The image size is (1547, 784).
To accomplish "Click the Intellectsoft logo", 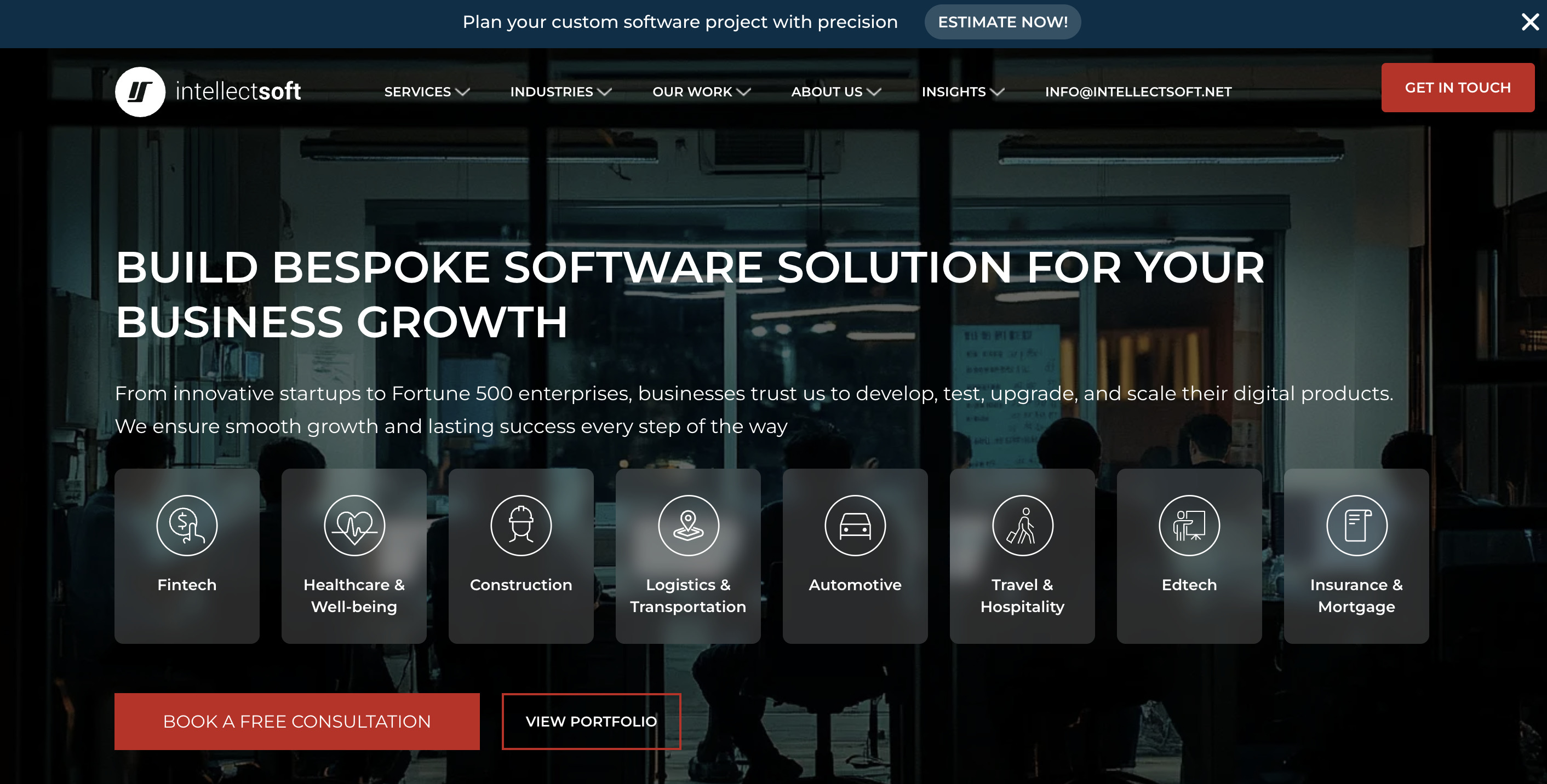I will coord(208,91).
